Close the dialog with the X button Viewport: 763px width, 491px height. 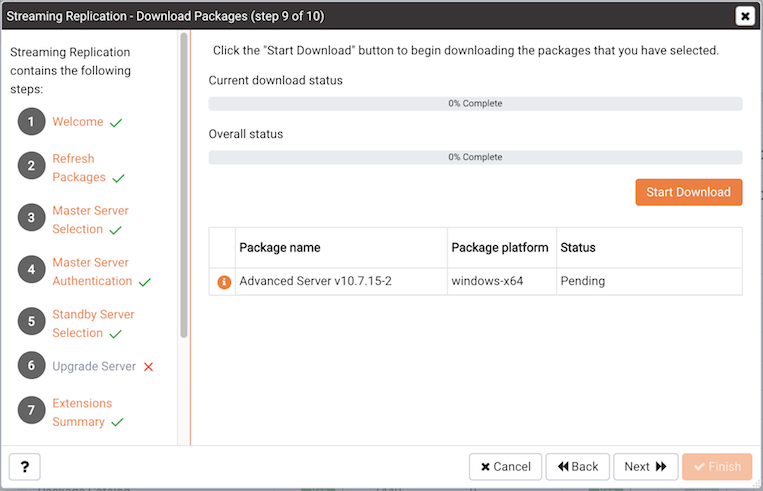tap(745, 16)
